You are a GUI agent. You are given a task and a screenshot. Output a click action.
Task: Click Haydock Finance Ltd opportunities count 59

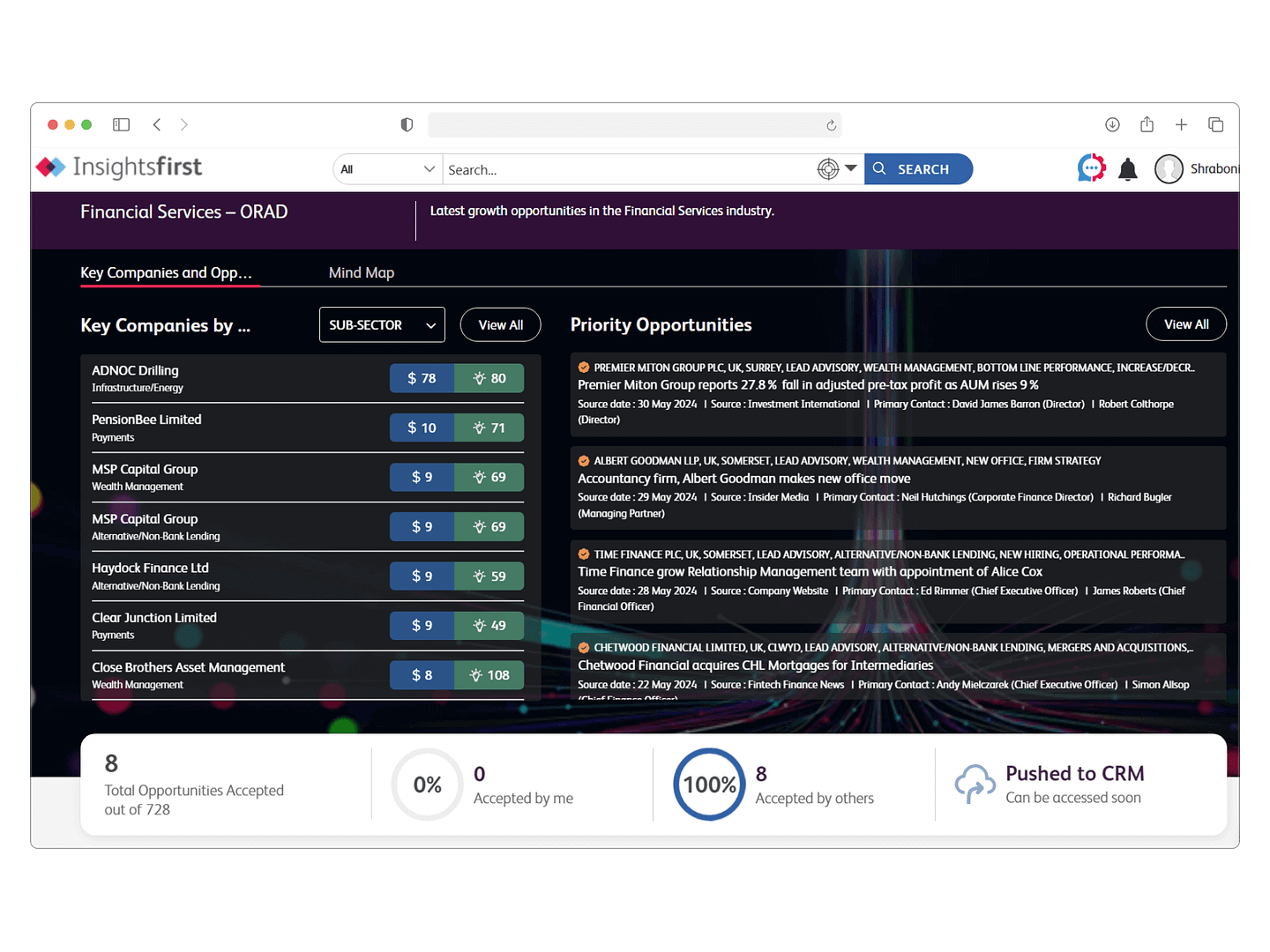489,576
